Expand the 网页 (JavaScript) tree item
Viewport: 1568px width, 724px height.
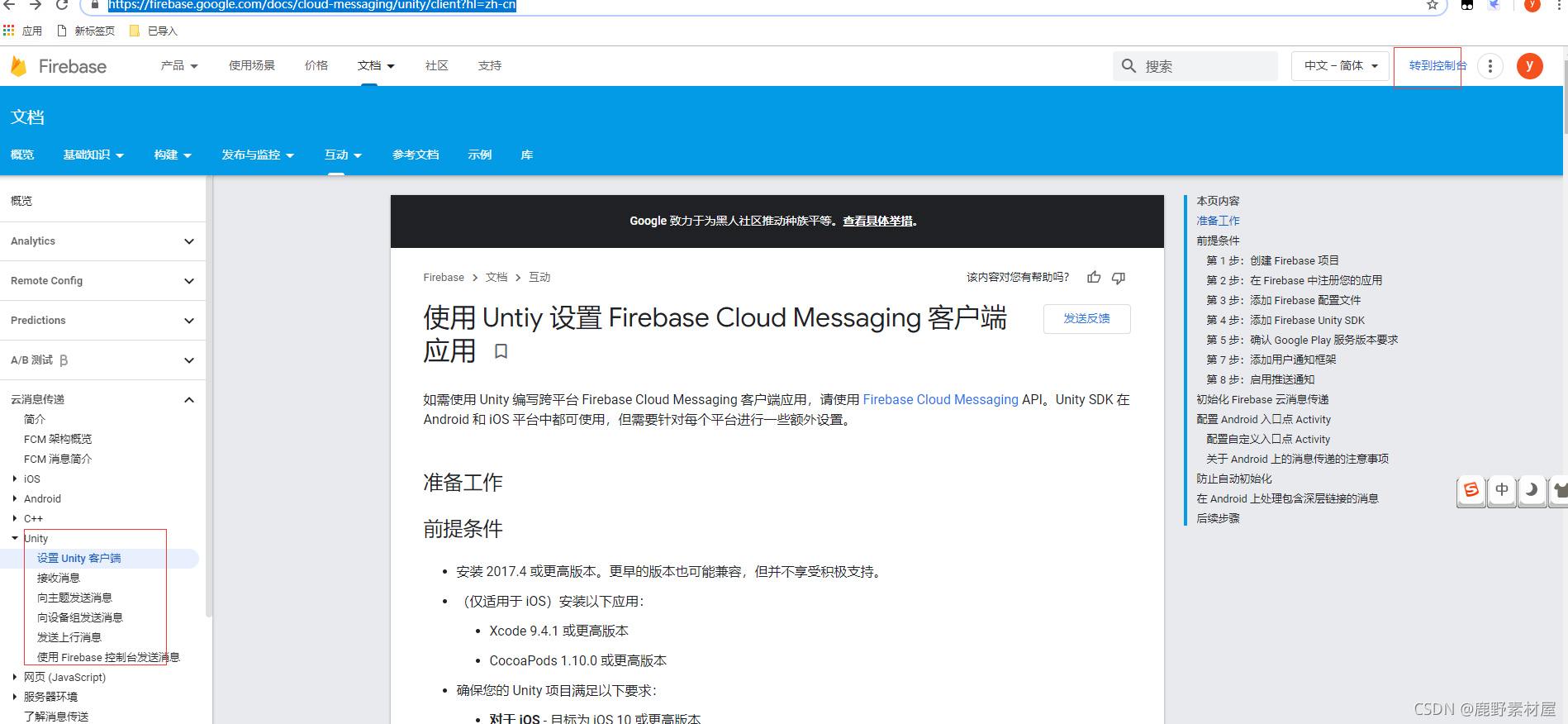pos(15,677)
